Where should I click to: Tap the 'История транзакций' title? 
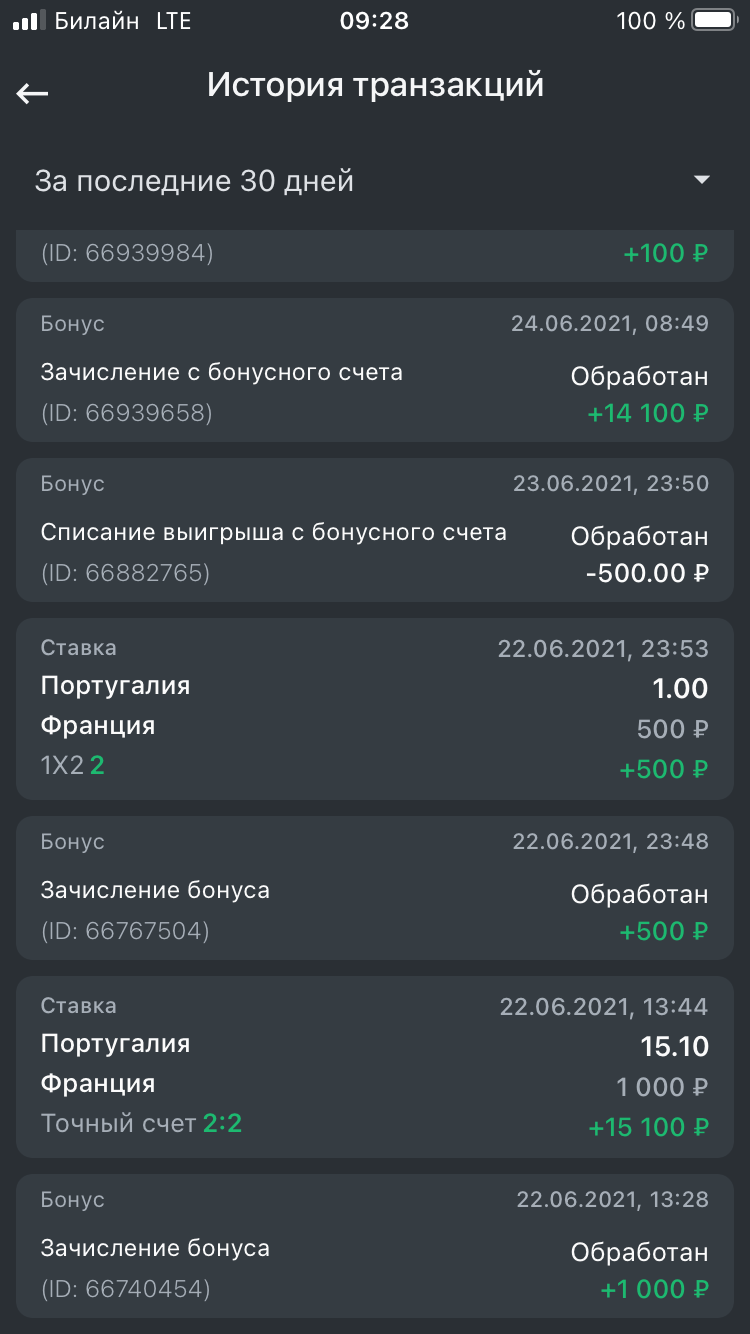[375, 86]
